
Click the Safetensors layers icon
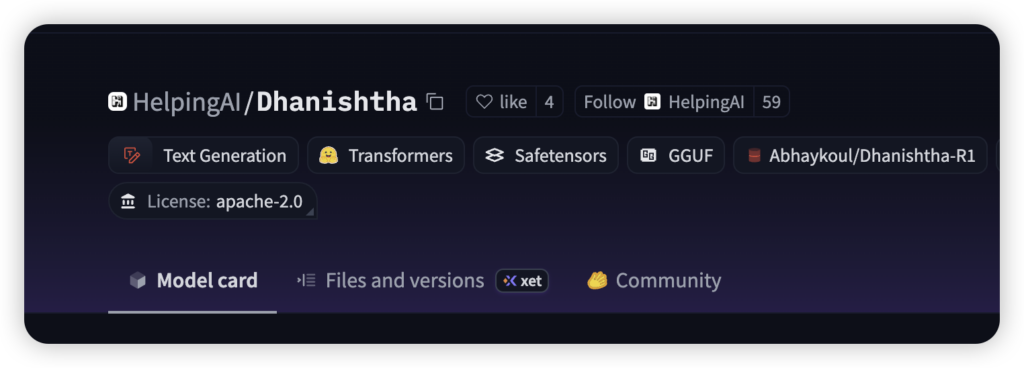494,155
